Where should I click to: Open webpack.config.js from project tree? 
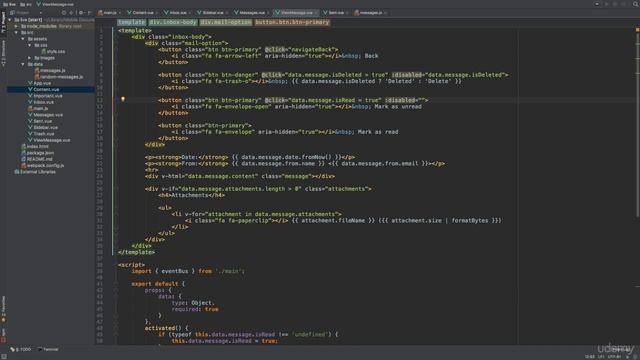(x=42, y=166)
